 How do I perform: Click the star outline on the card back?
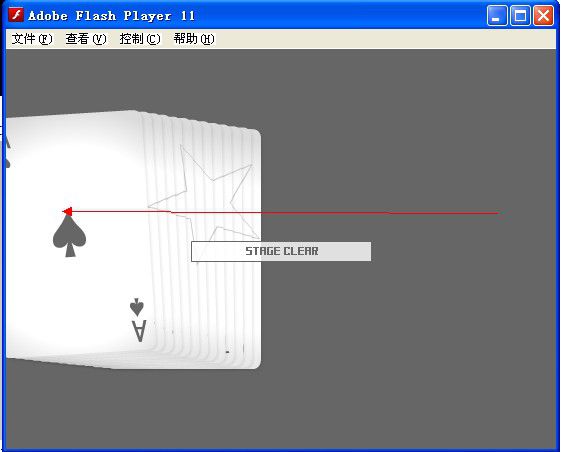click(204, 195)
